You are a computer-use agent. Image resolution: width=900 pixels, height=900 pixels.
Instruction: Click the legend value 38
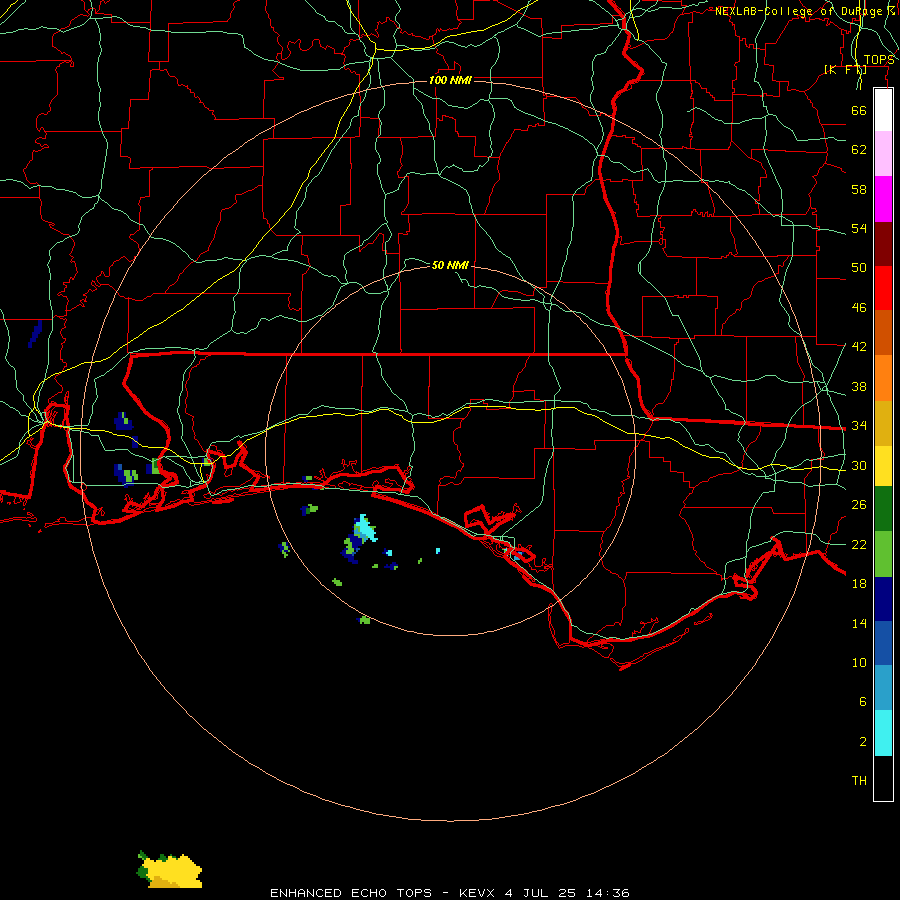(859, 386)
